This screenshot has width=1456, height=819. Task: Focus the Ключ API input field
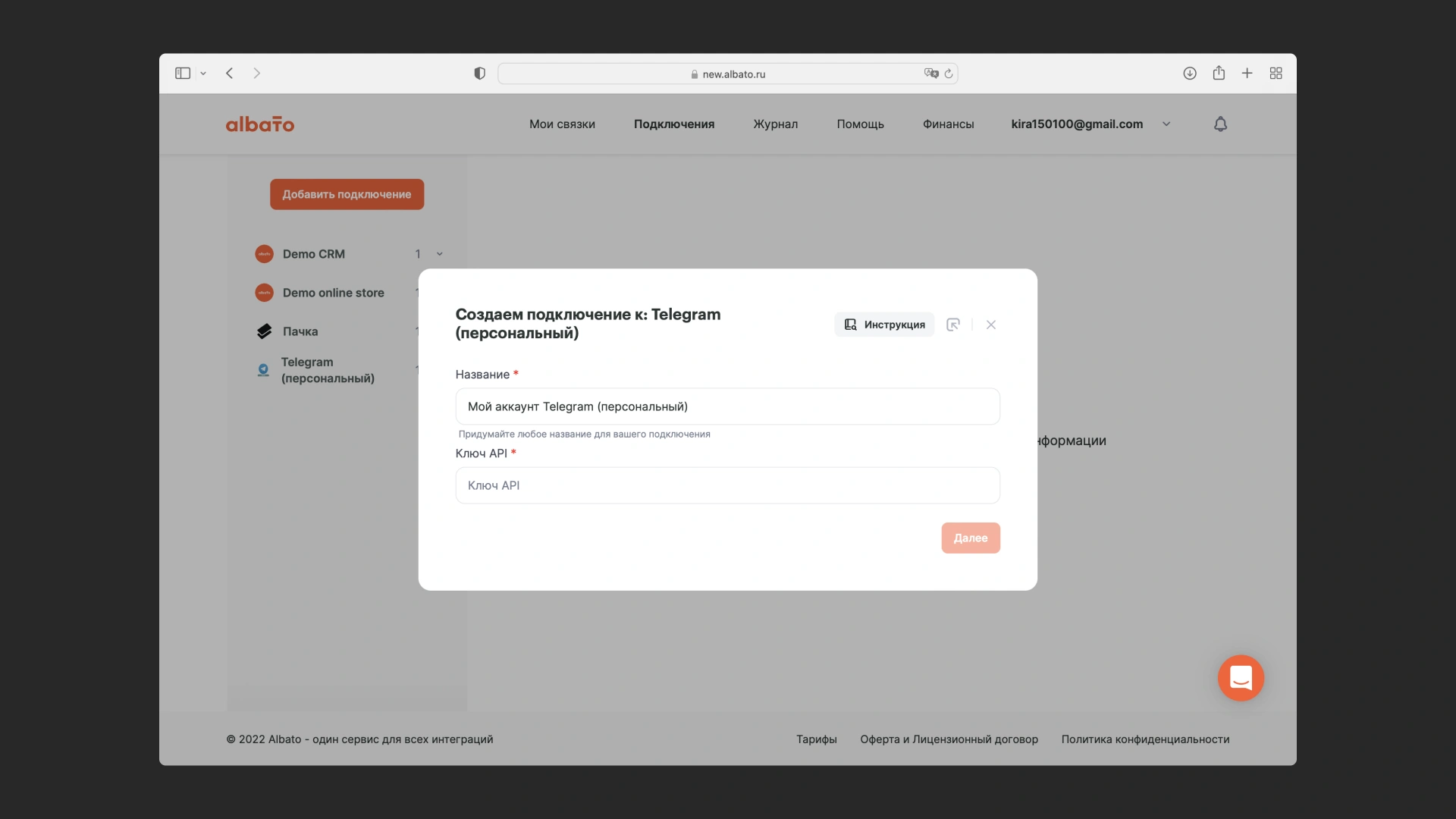[x=727, y=485]
